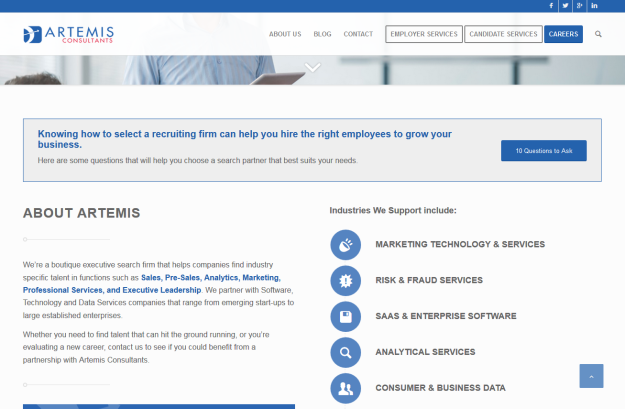Click the search magnifier in the navbar
The image size is (625, 409).
click(x=598, y=34)
